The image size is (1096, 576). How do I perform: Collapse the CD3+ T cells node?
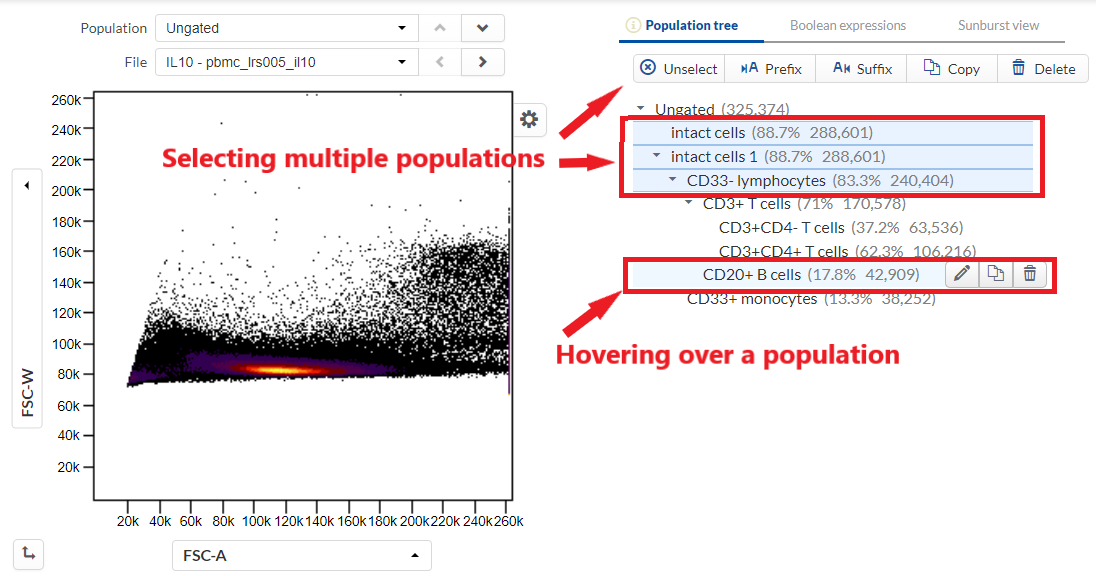point(688,203)
